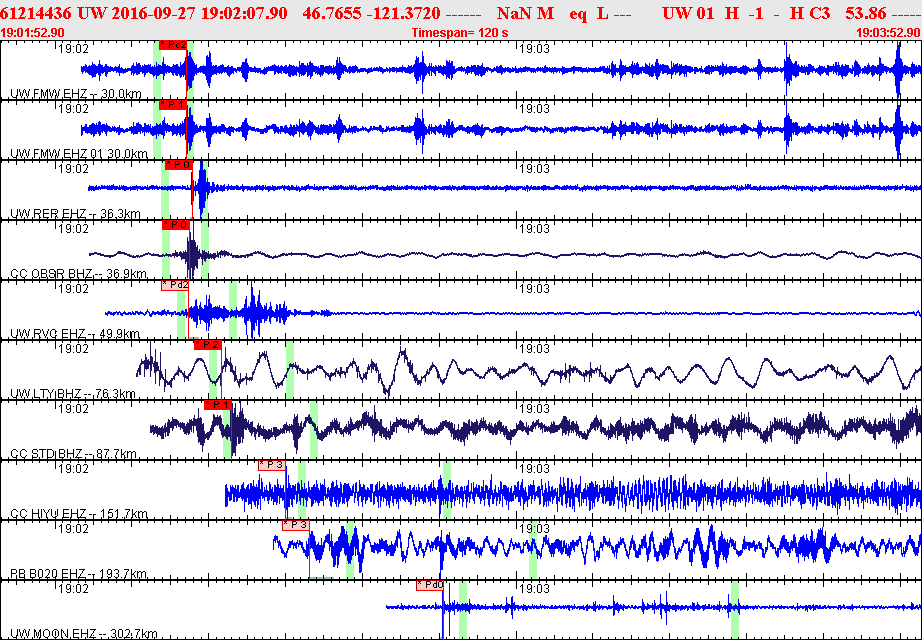The height and width of the screenshot is (640, 922).
Task: Select the P 3 pick flag on B020 EHZ
Action: (x=296, y=525)
